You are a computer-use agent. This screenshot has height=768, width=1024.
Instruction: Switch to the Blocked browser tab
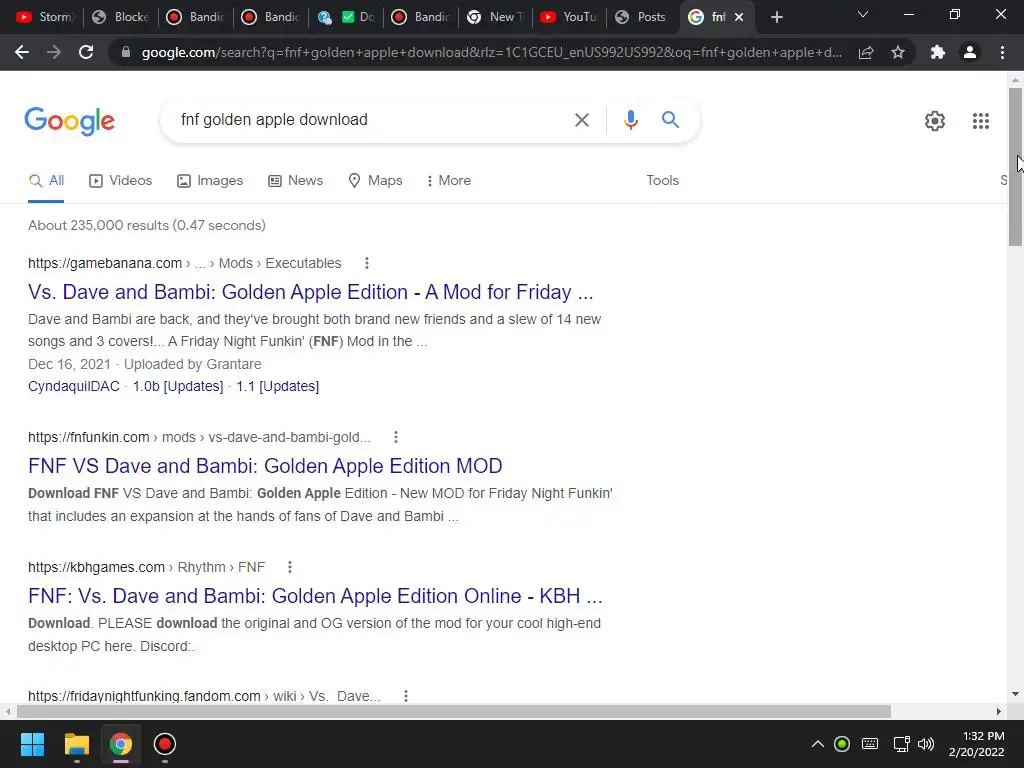(121, 17)
